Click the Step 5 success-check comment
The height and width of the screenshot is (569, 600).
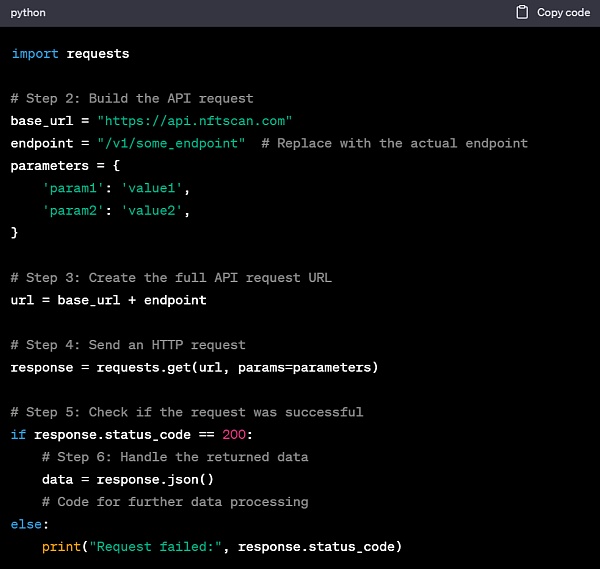tap(187, 412)
